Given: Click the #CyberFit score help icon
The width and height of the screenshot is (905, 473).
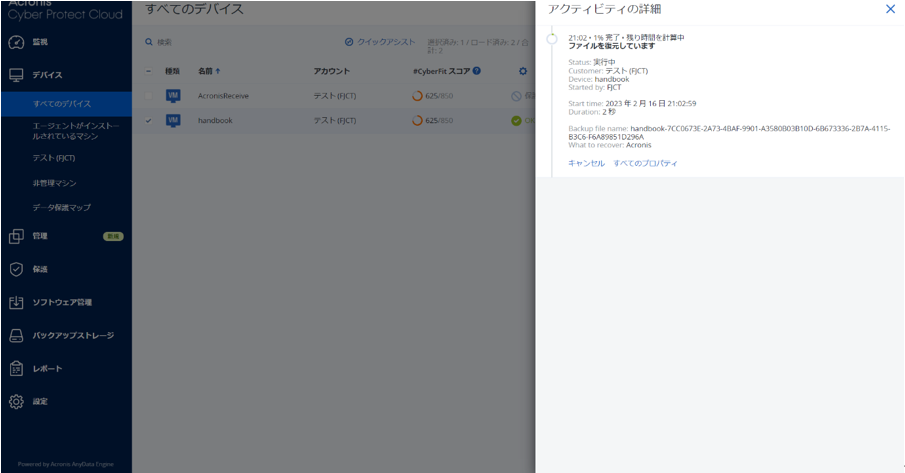Looking at the screenshot, I should 477,71.
